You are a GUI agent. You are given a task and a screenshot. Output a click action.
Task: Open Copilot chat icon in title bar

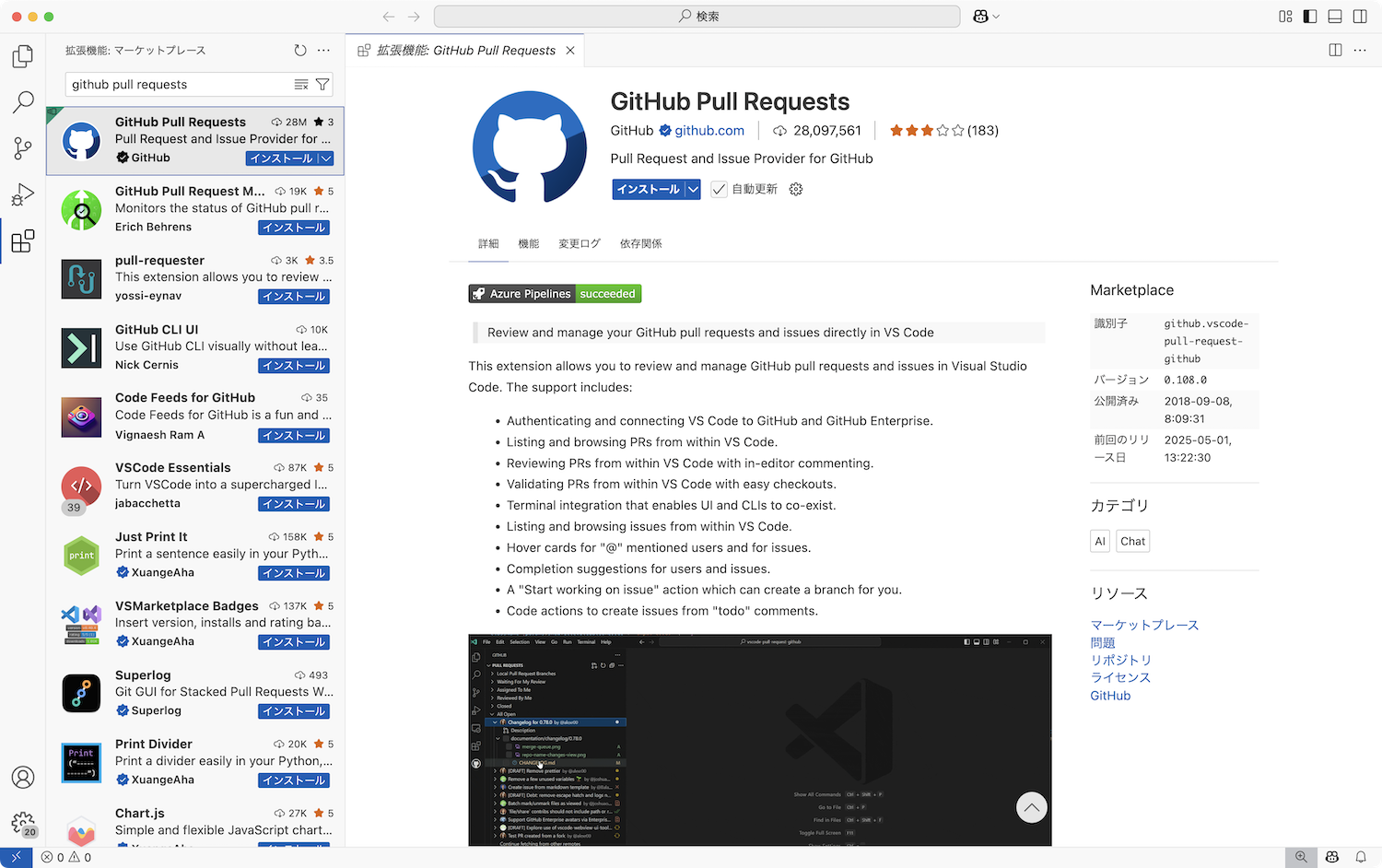click(980, 17)
